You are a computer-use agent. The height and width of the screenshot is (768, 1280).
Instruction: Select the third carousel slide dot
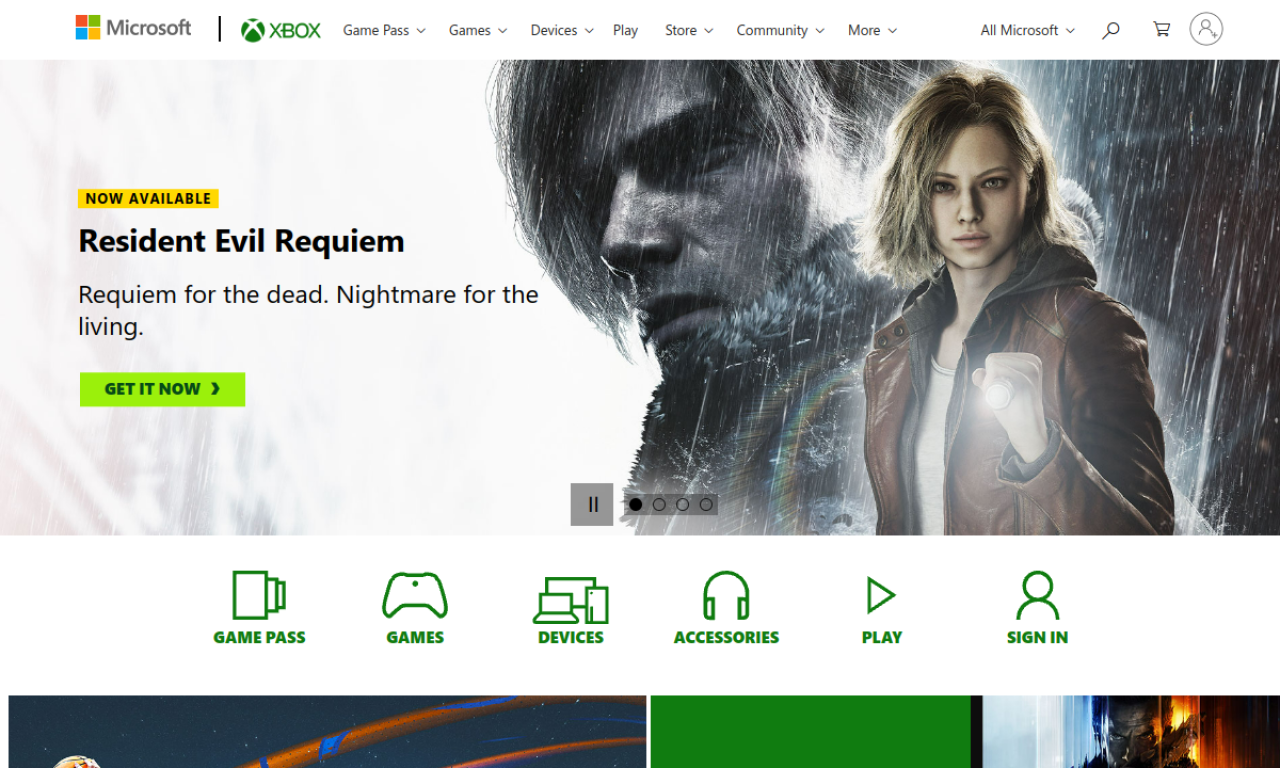[x=683, y=504]
